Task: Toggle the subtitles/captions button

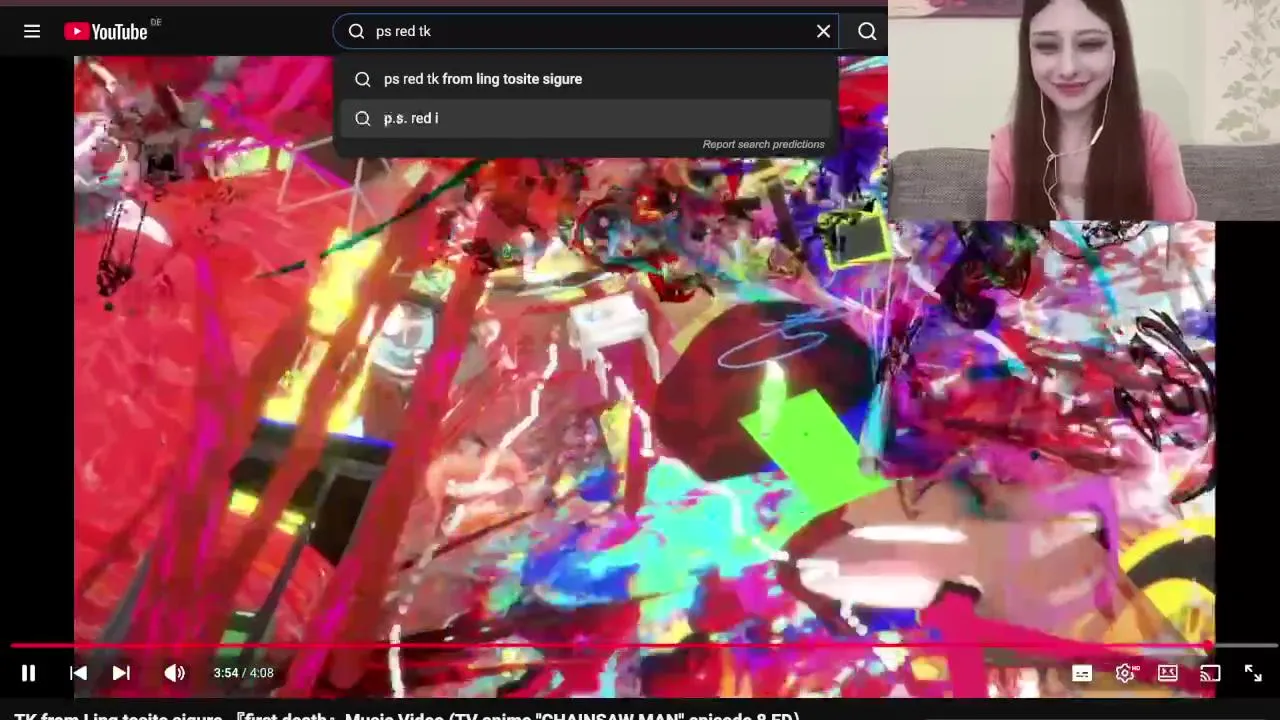Action: pos(1082,673)
